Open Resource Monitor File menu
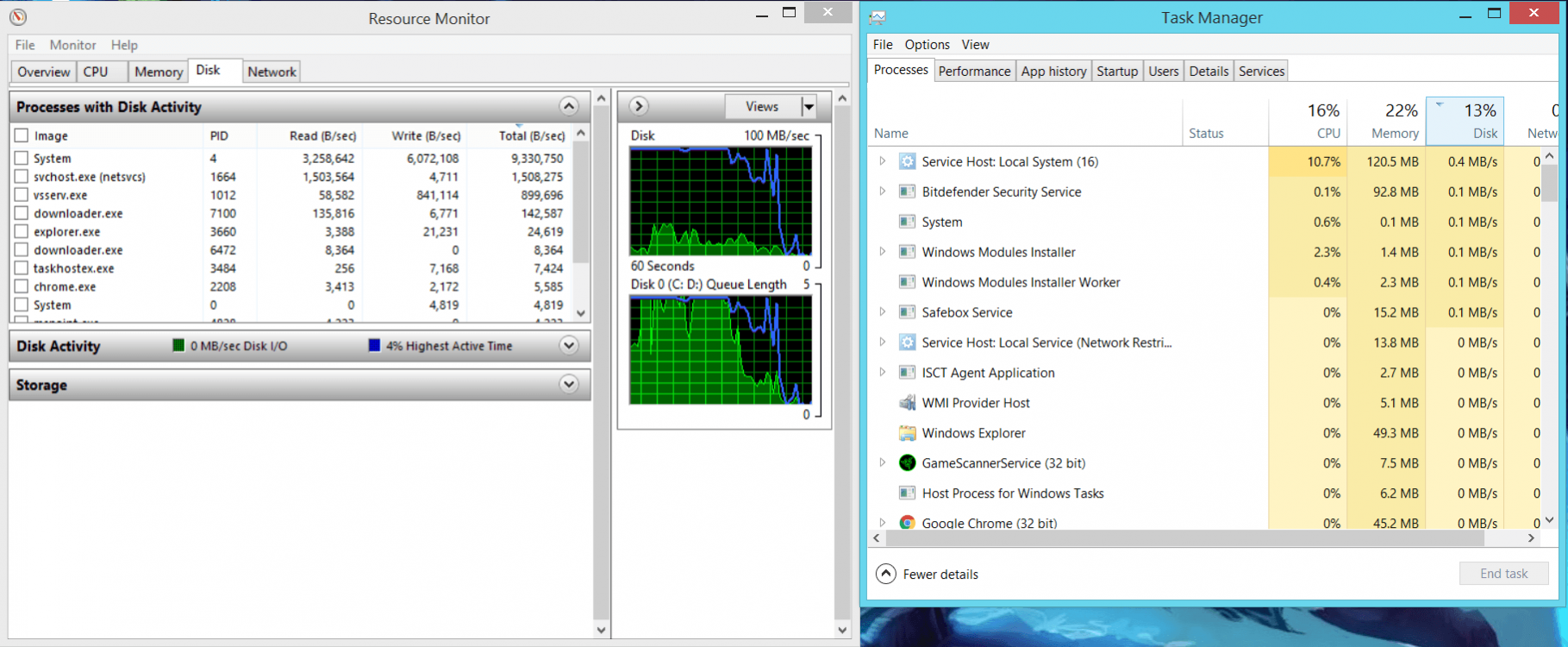Image resolution: width=1568 pixels, height=647 pixels. click(25, 45)
